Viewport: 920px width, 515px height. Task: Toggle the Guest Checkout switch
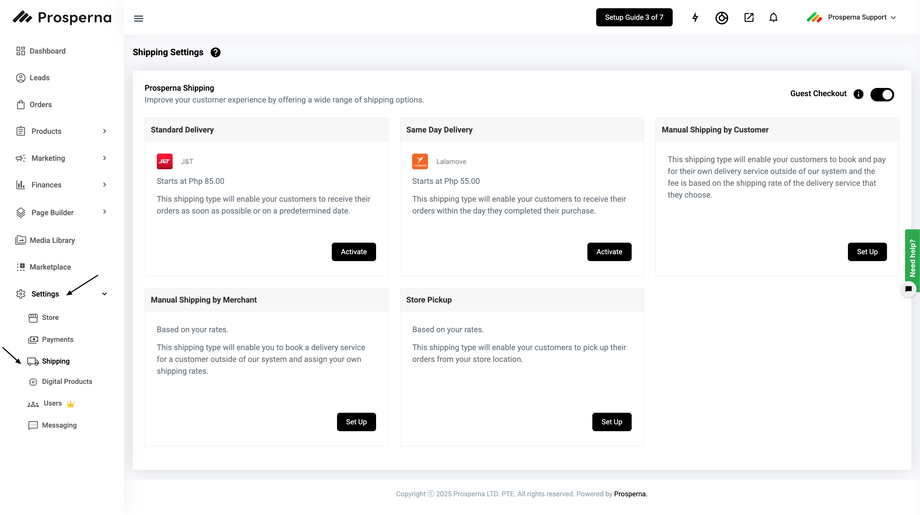(881, 94)
